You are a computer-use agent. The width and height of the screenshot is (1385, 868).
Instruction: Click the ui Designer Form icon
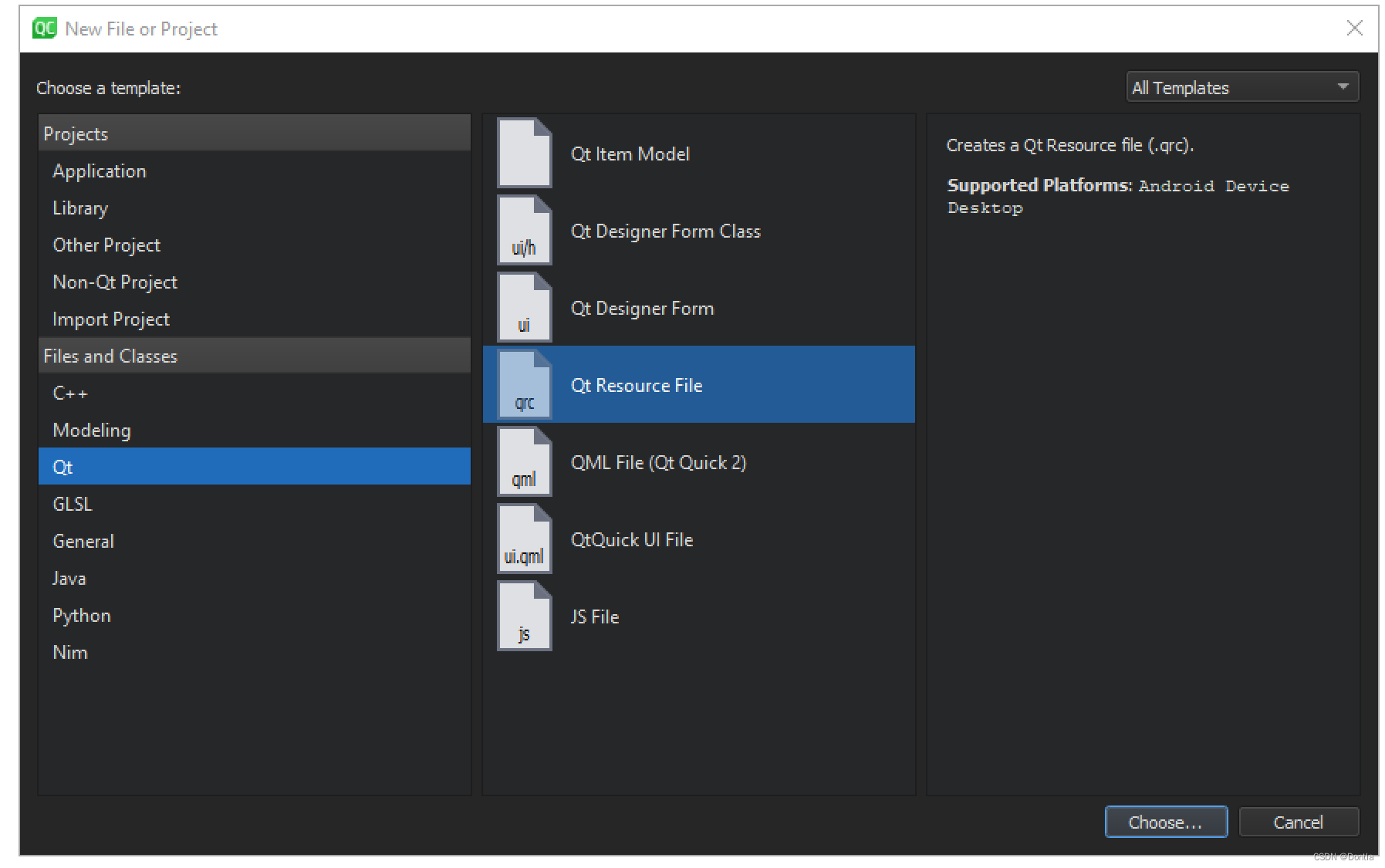pos(524,307)
